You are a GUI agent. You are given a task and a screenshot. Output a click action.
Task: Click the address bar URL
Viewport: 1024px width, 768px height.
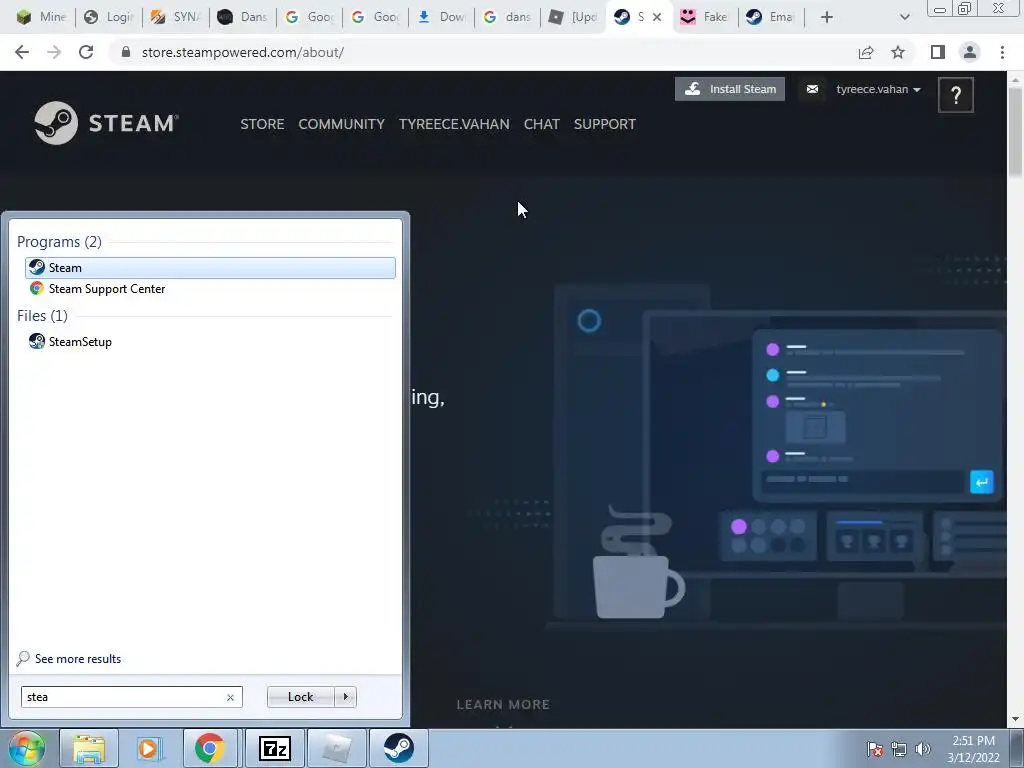[242, 52]
